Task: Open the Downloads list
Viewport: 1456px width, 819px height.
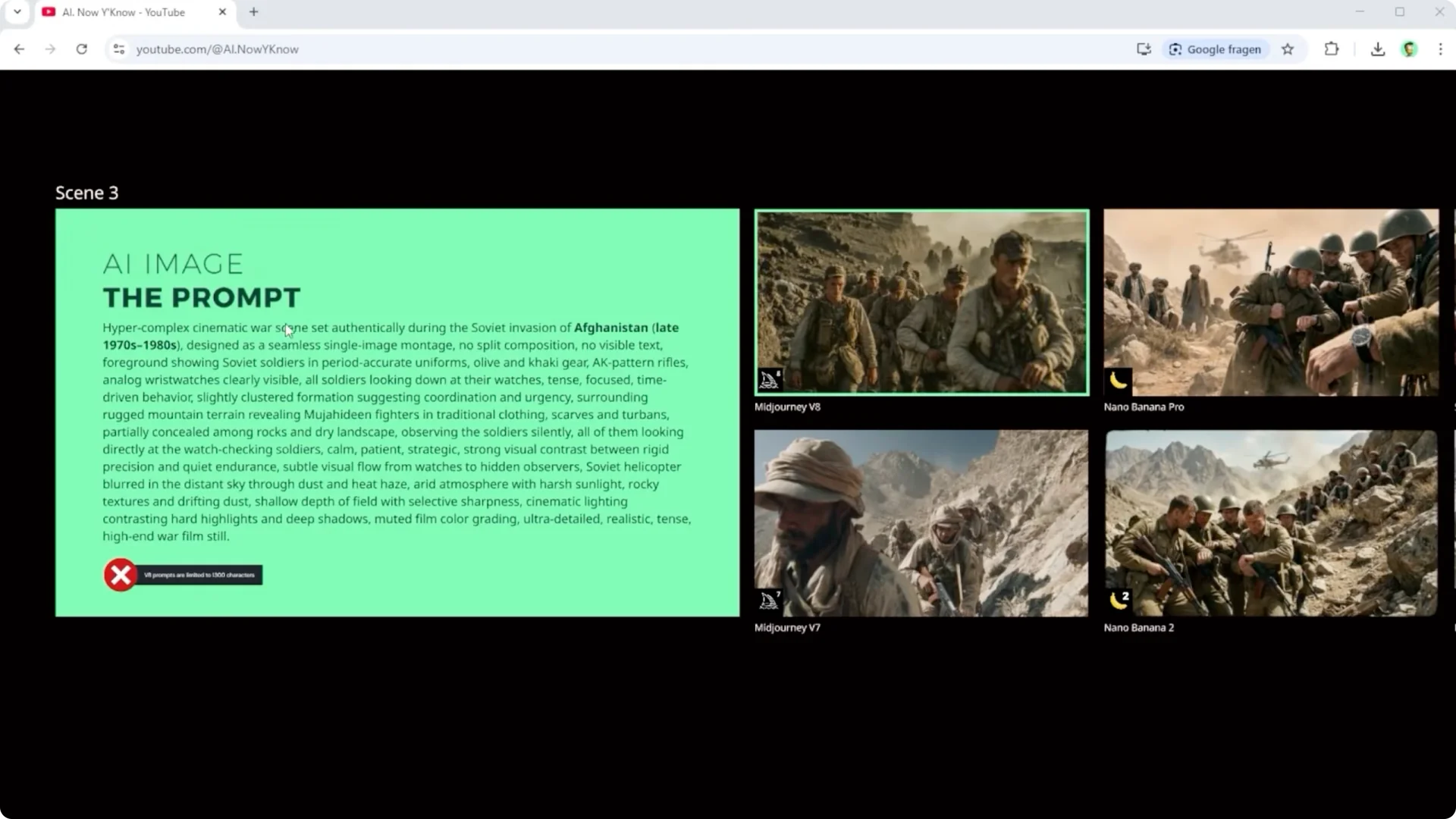Action: [1377, 49]
